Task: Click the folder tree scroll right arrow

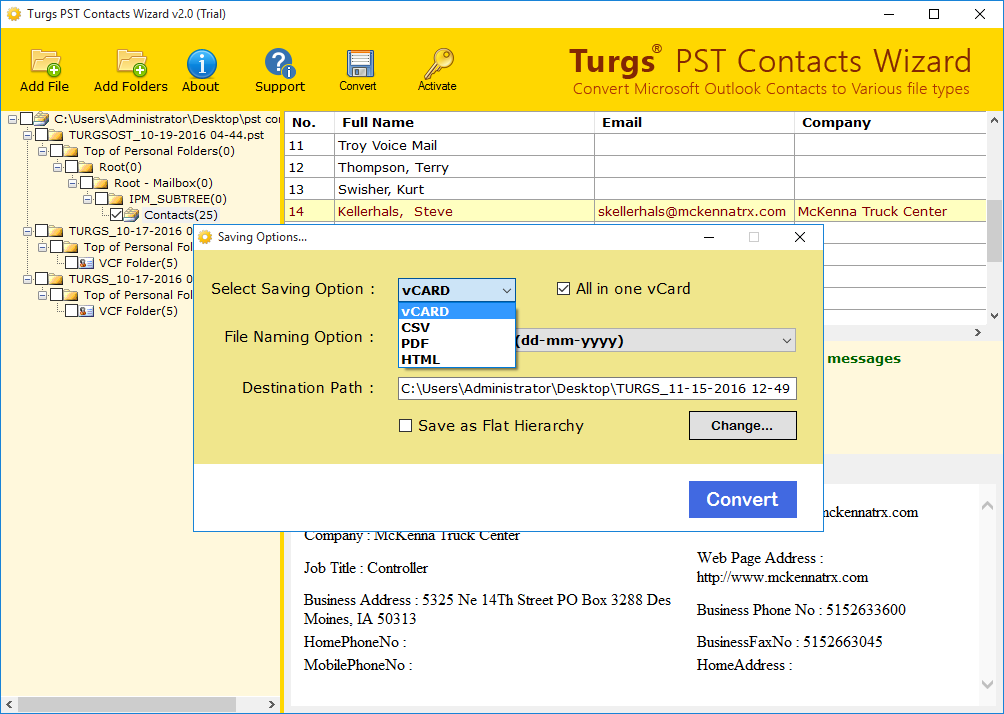Action: (272, 704)
